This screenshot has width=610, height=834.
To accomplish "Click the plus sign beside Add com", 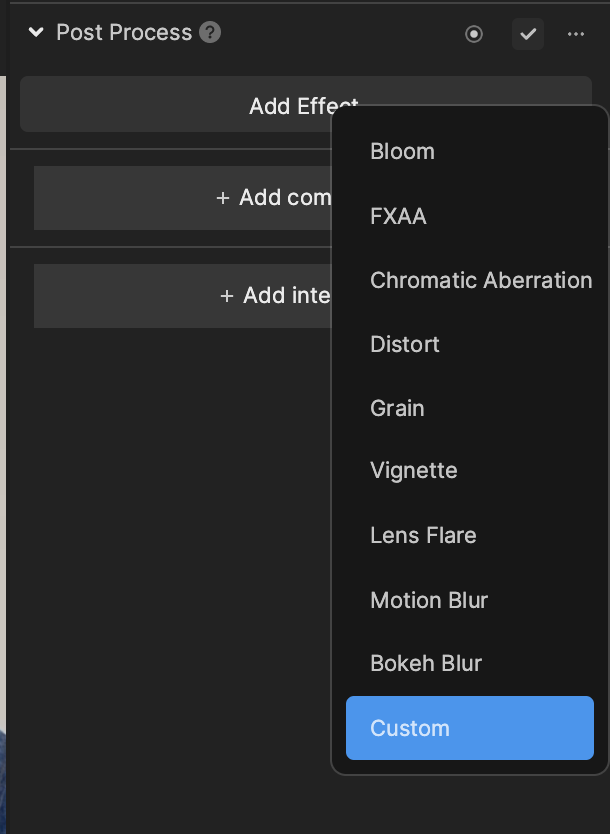I will click(x=223, y=198).
